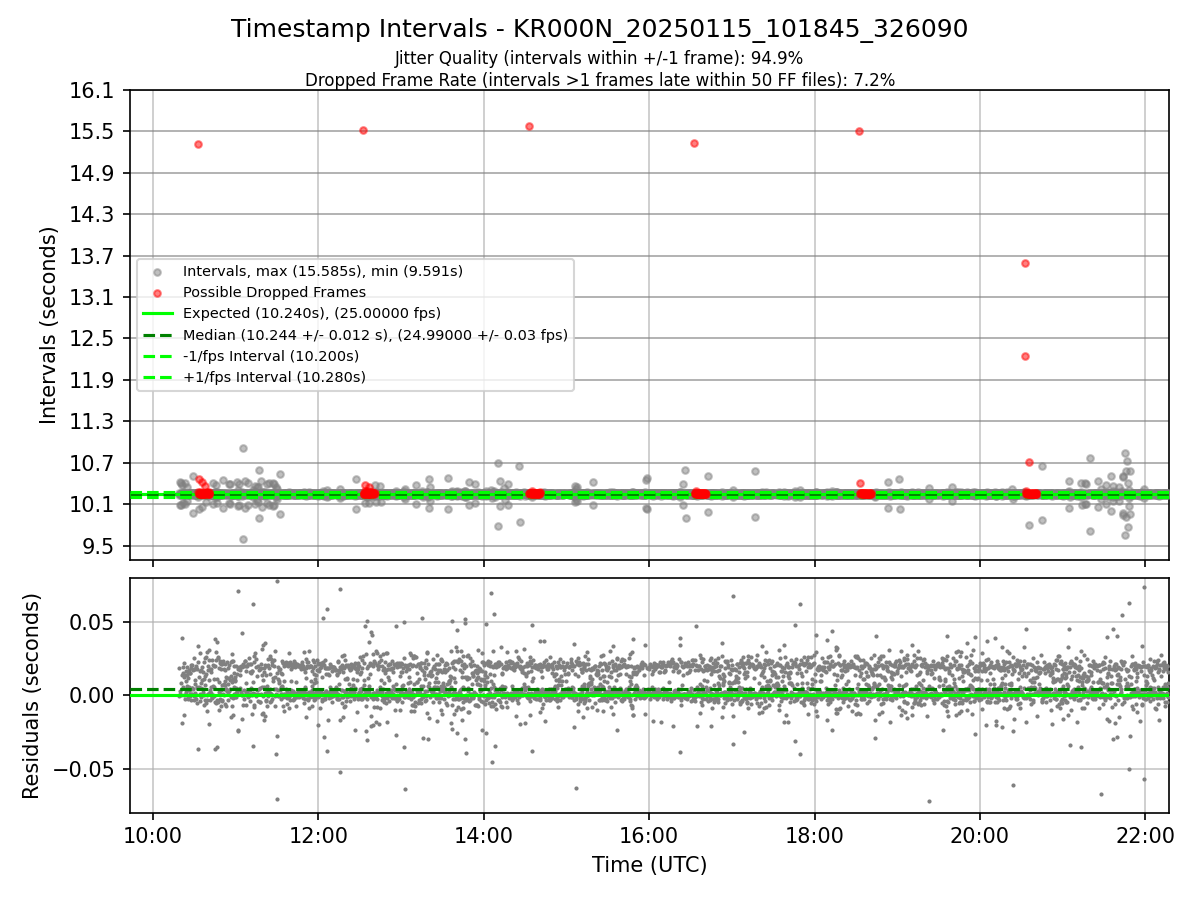Click the 'Jitter Quality' 94.9% subtitle line
Viewport: 1200px width, 900px height.
click(599, 58)
